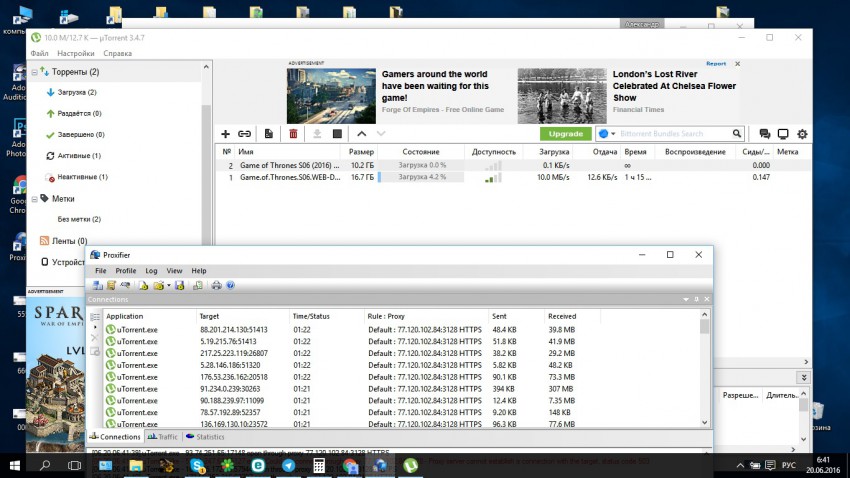Switch to the Traffic tab in Proxifier
Image resolution: width=850 pixels, height=478 pixels.
tap(162, 437)
